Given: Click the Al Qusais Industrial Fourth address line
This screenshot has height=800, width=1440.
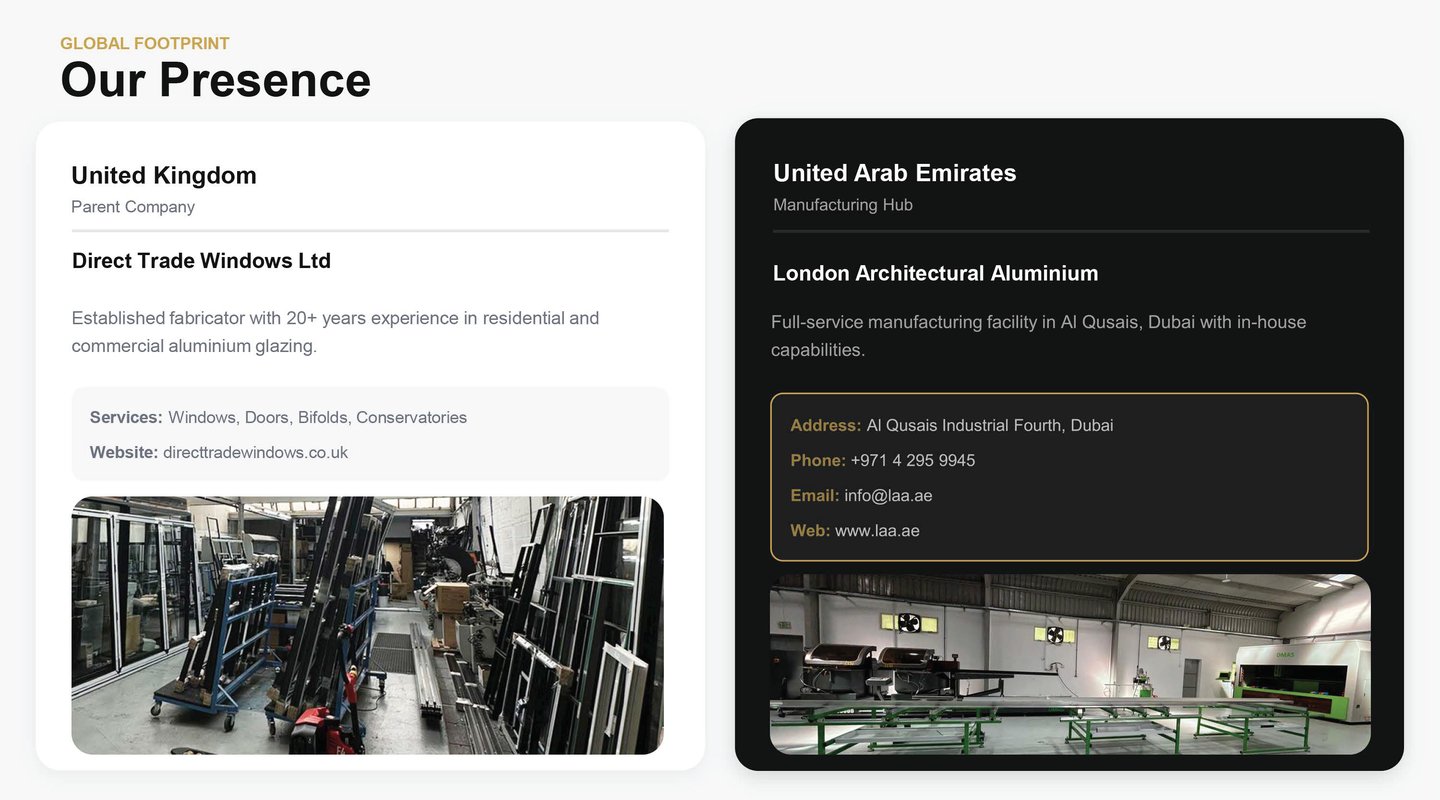Looking at the screenshot, I should coord(951,425).
